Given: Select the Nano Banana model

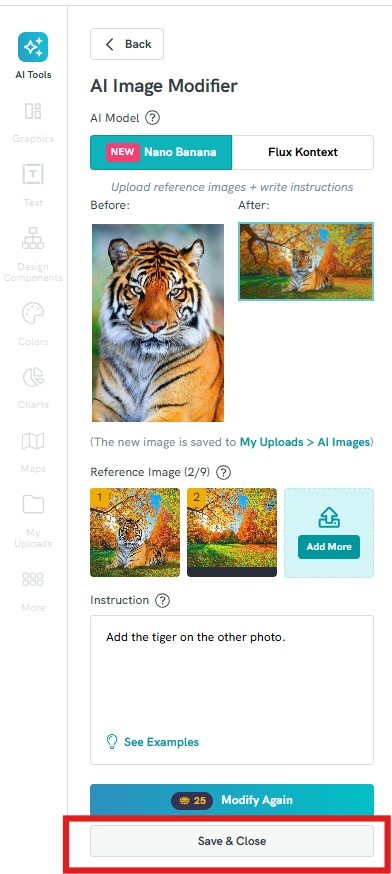Looking at the screenshot, I should [161, 152].
